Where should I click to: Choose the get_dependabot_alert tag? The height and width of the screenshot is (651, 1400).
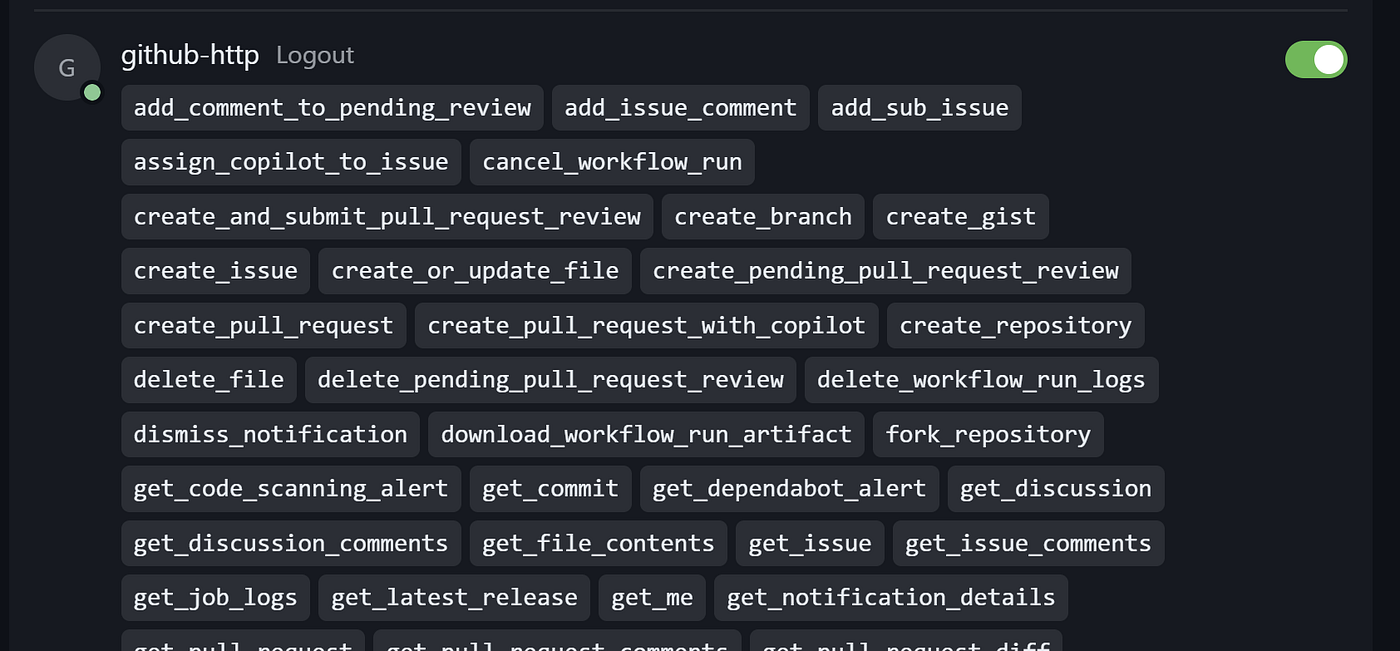[790, 489]
